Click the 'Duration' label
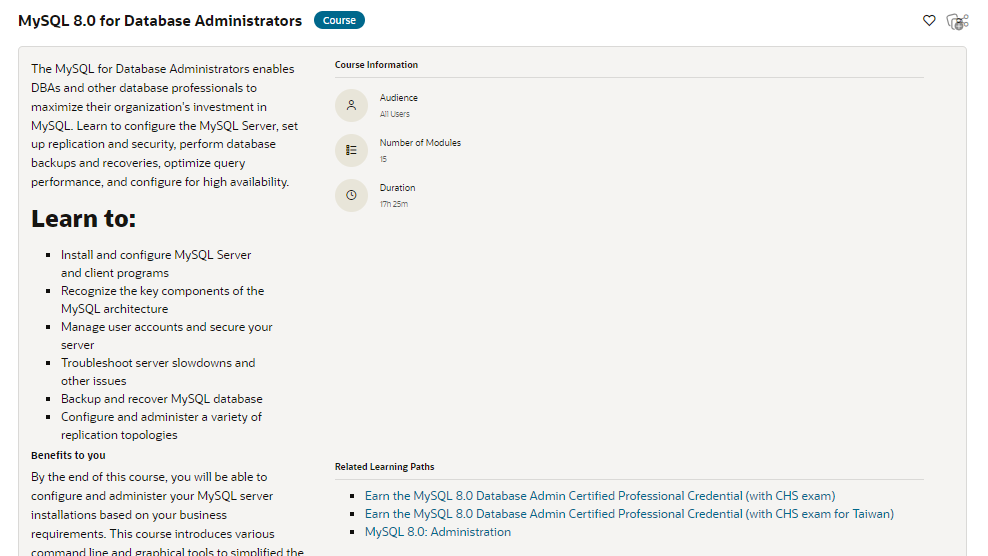The width and height of the screenshot is (988, 556). [397, 188]
